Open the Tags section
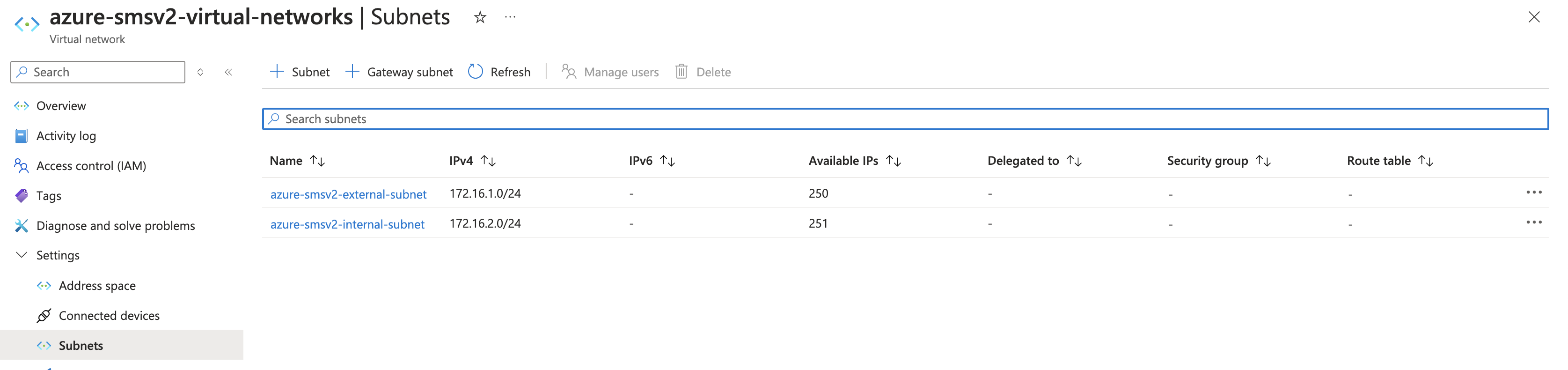Viewport: 1568px width, 370px height. pyautogui.click(x=49, y=195)
